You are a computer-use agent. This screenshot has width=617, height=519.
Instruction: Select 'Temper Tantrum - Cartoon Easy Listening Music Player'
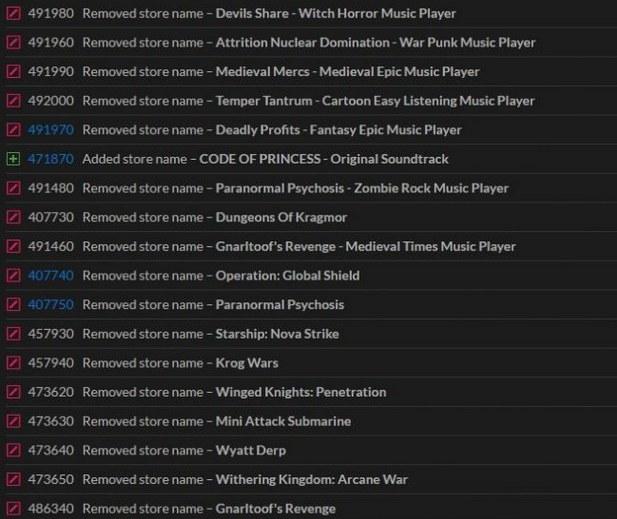[375, 101]
